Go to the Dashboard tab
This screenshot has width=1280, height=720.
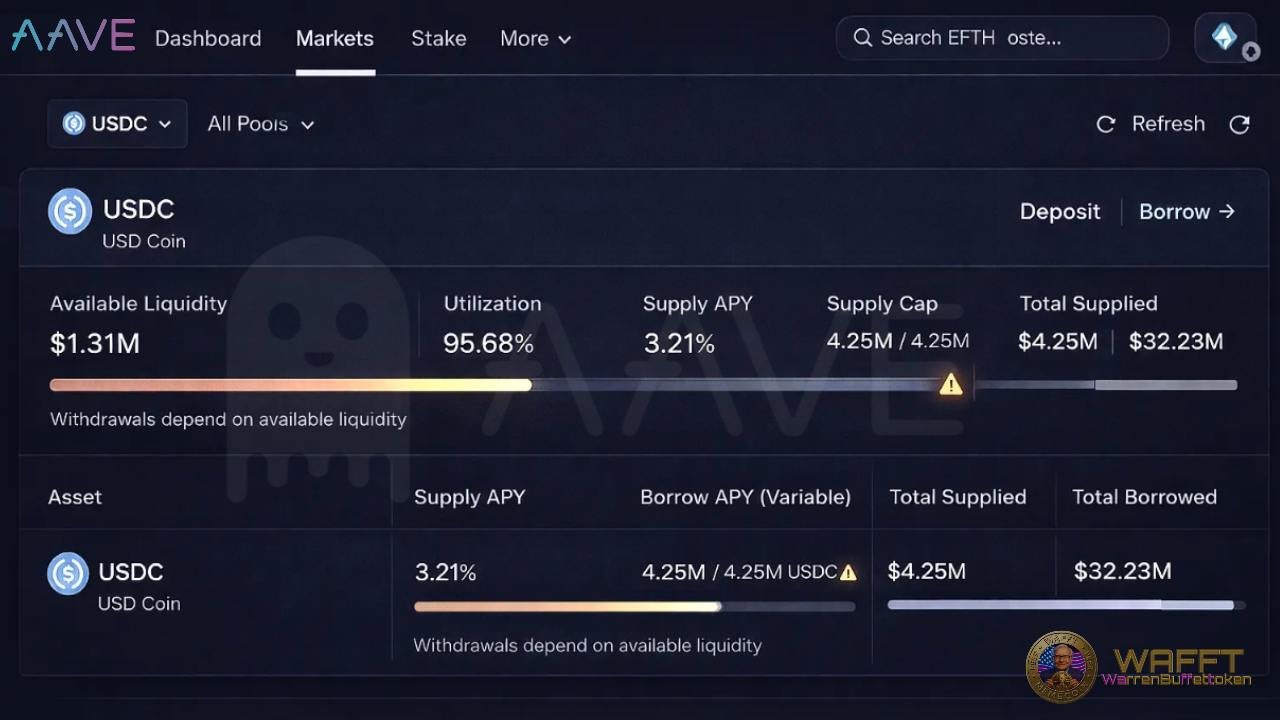tap(208, 39)
